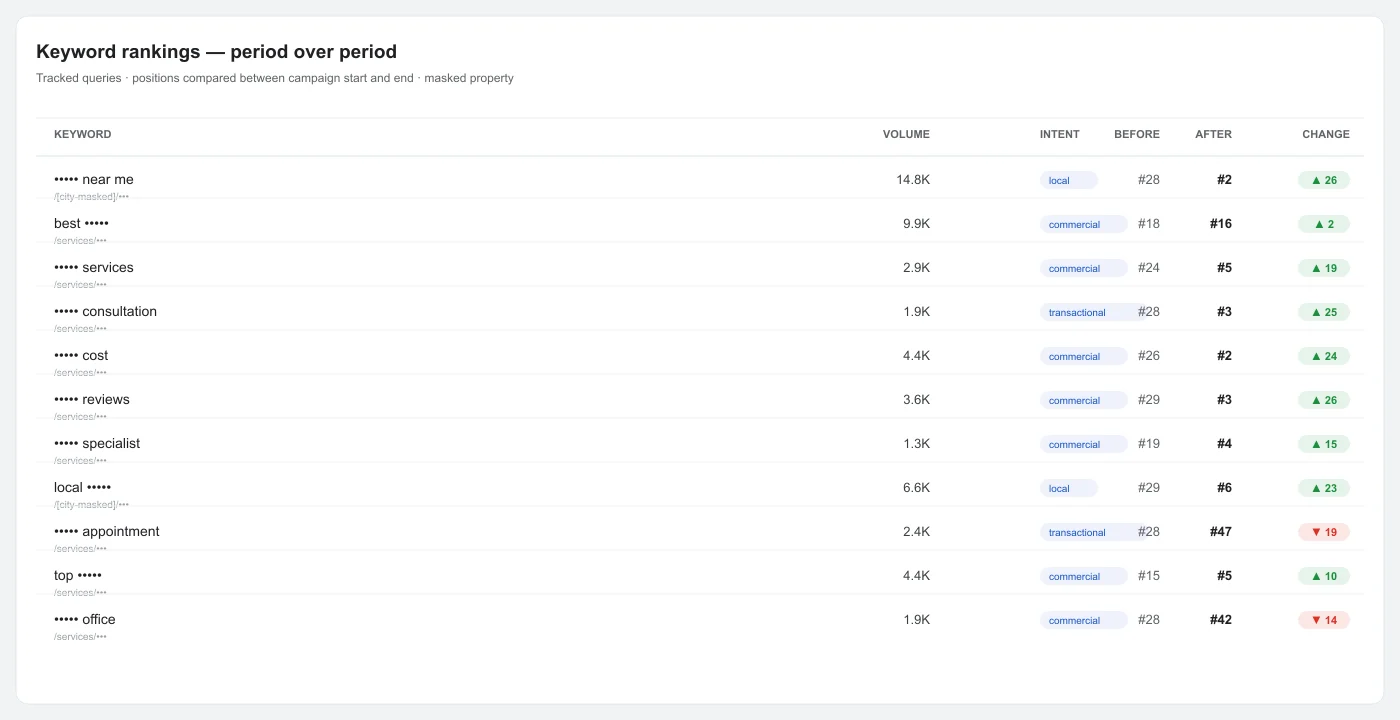Select the '••••• reviews' keyword
Viewport: 1400px width, 720px height.
[x=92, y=400]
